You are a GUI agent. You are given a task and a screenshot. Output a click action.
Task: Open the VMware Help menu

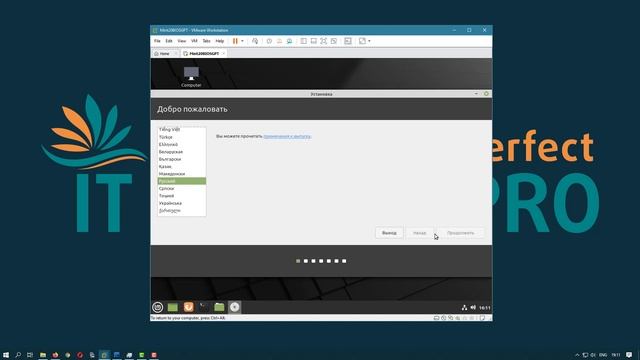[x=220, y=41]
